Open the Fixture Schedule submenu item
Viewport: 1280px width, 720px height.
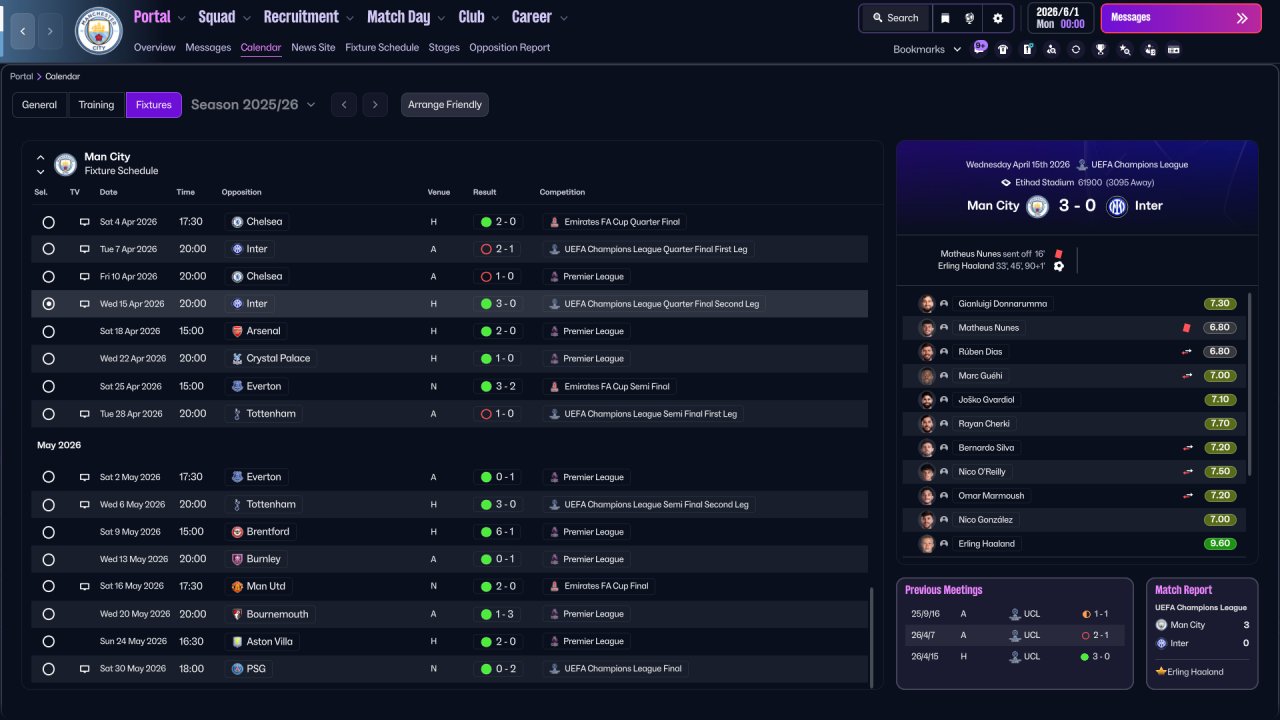[x=382, y=47]
